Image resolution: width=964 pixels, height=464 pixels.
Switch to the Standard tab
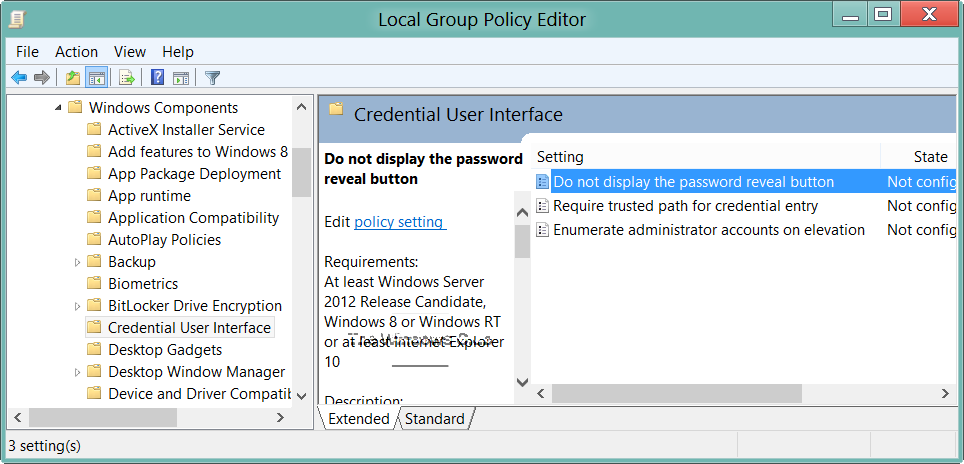click(434, 419)
